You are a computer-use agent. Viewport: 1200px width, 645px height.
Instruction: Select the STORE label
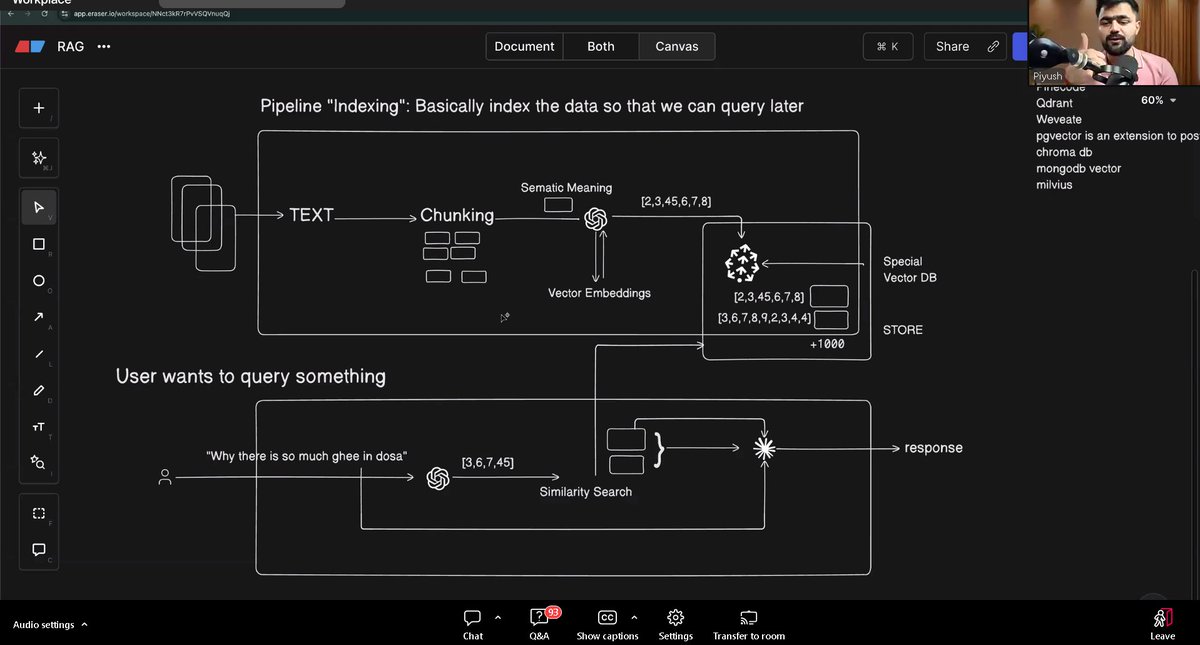[903, 330]
